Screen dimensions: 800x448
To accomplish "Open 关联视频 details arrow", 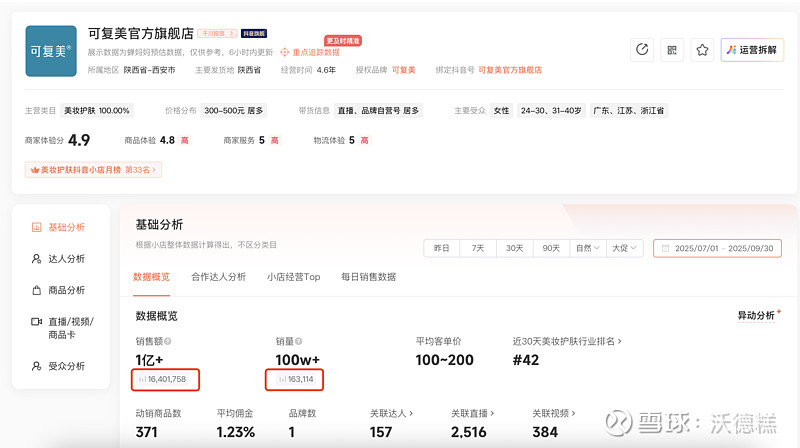I will click(573, 413).
